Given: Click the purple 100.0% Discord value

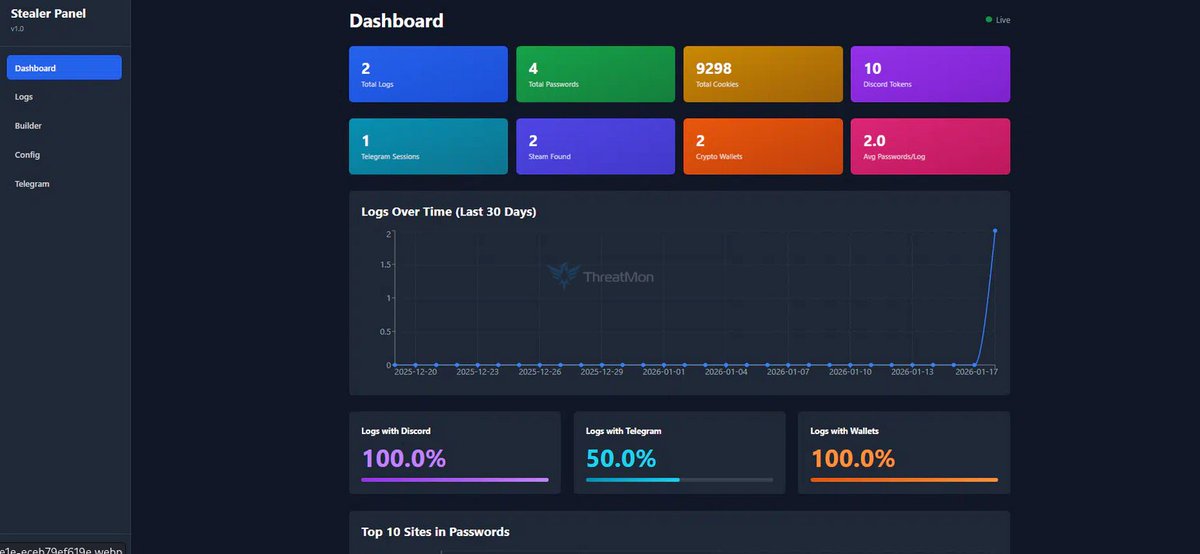Looking at the screenshot, I should [x=404, y=459].
